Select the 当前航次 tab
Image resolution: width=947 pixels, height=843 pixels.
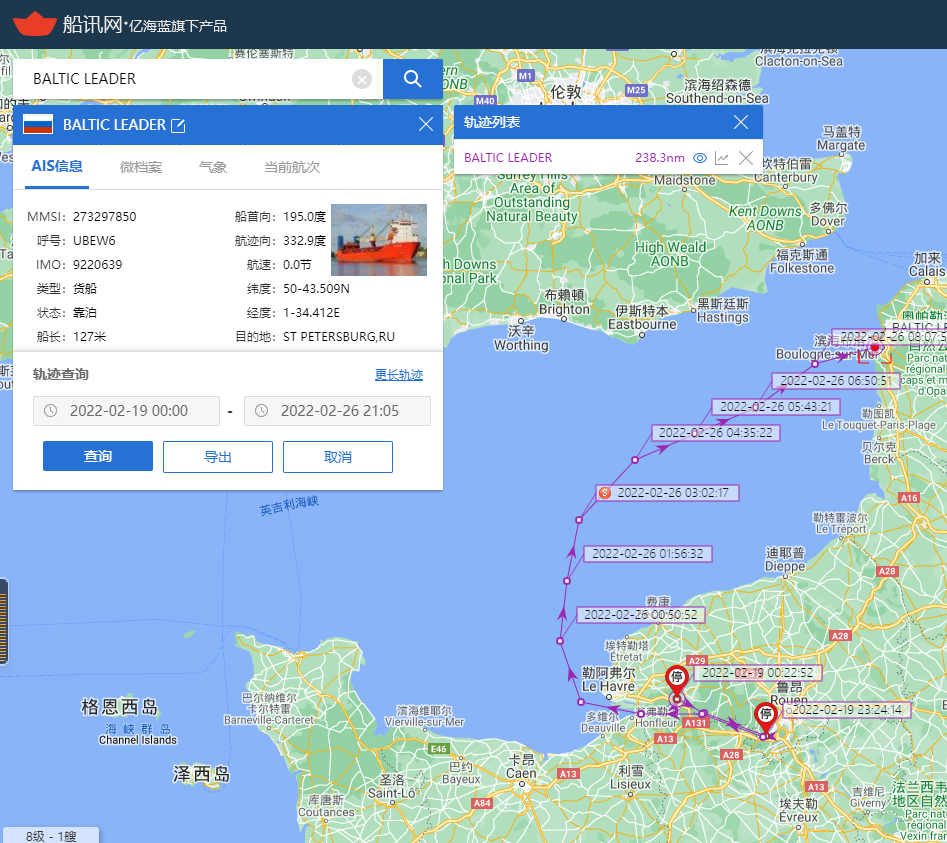coord(292,167)
